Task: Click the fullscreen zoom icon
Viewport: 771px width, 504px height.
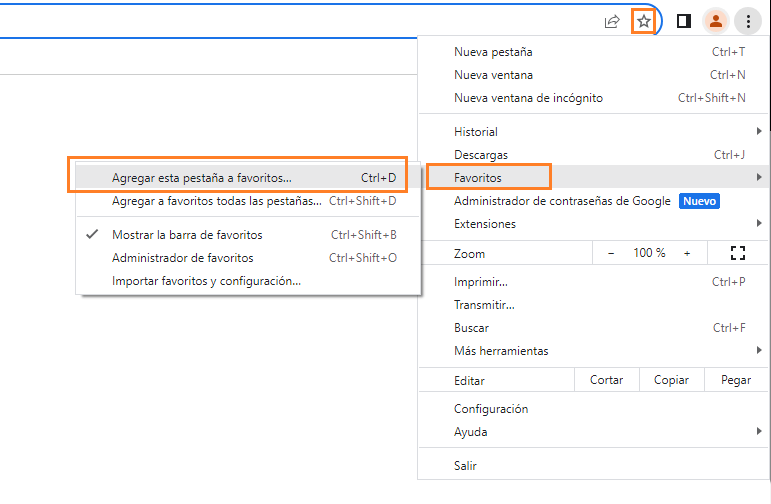Action: point(738,254)
